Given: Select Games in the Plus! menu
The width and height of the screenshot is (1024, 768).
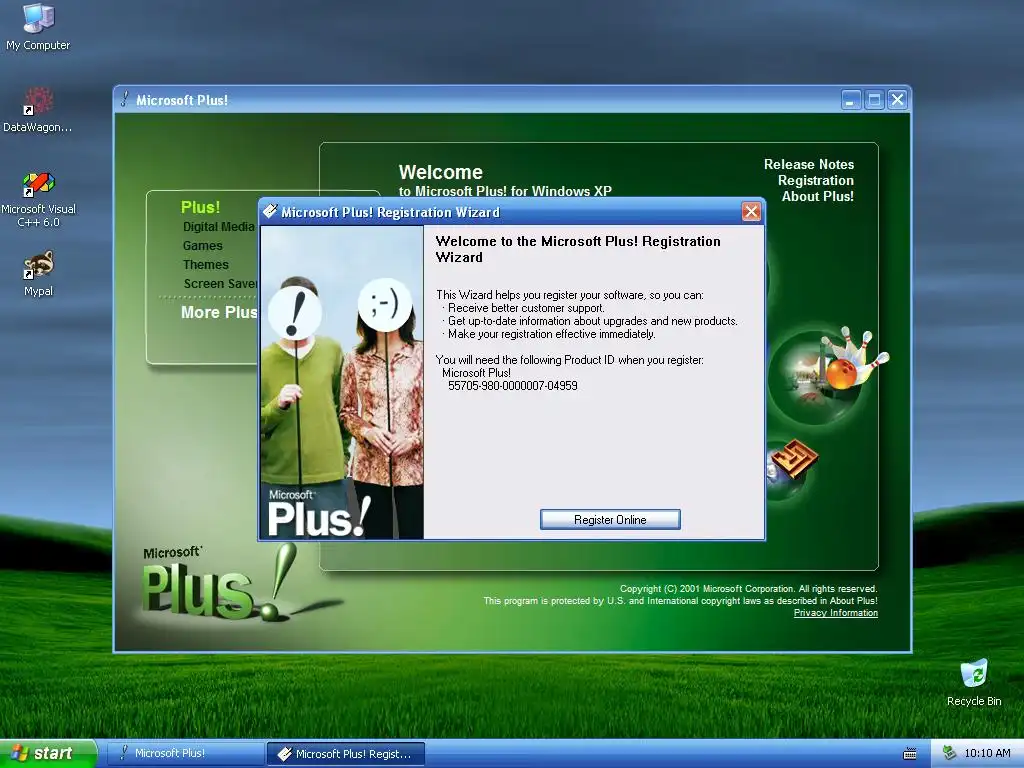Looking at the screenshot, I should 202,246.
